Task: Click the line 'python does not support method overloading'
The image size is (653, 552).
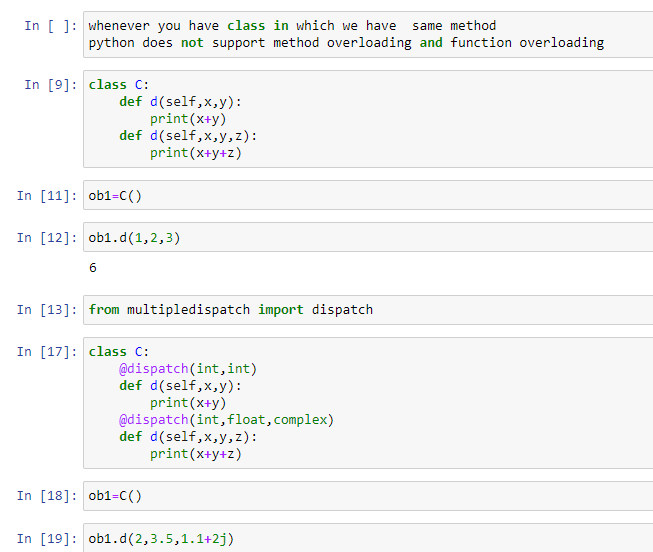Action: point(346,43)
